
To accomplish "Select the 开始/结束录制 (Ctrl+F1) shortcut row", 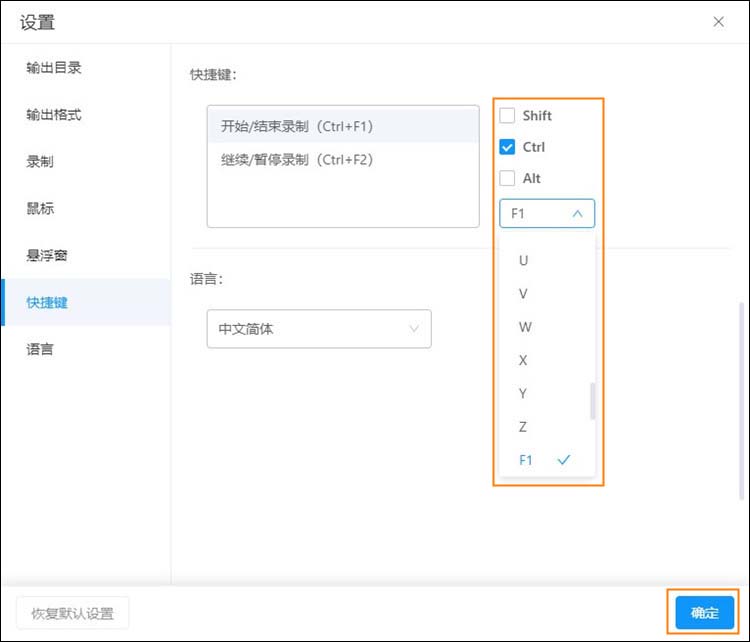I will tap(343, 126).
